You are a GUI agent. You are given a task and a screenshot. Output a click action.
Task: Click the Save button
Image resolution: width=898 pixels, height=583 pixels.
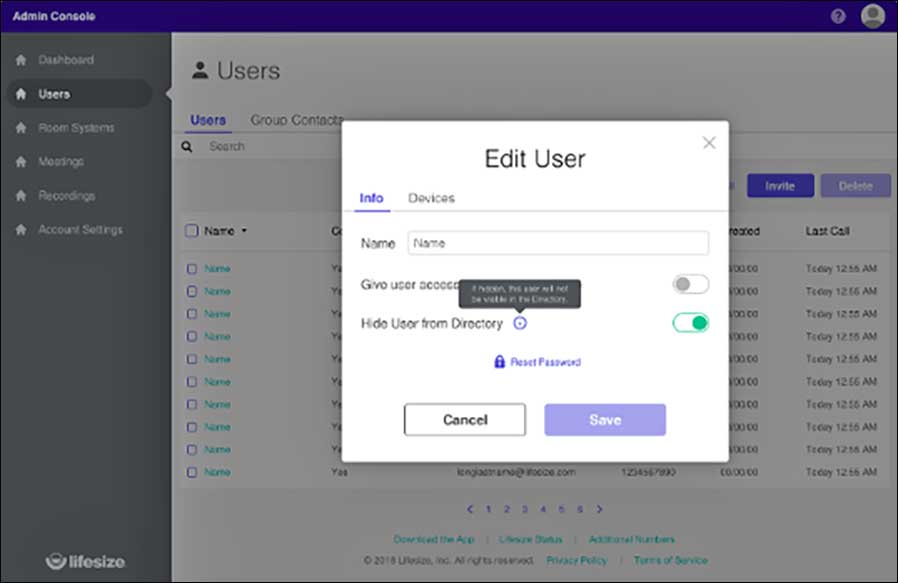[x=604, y=420]
